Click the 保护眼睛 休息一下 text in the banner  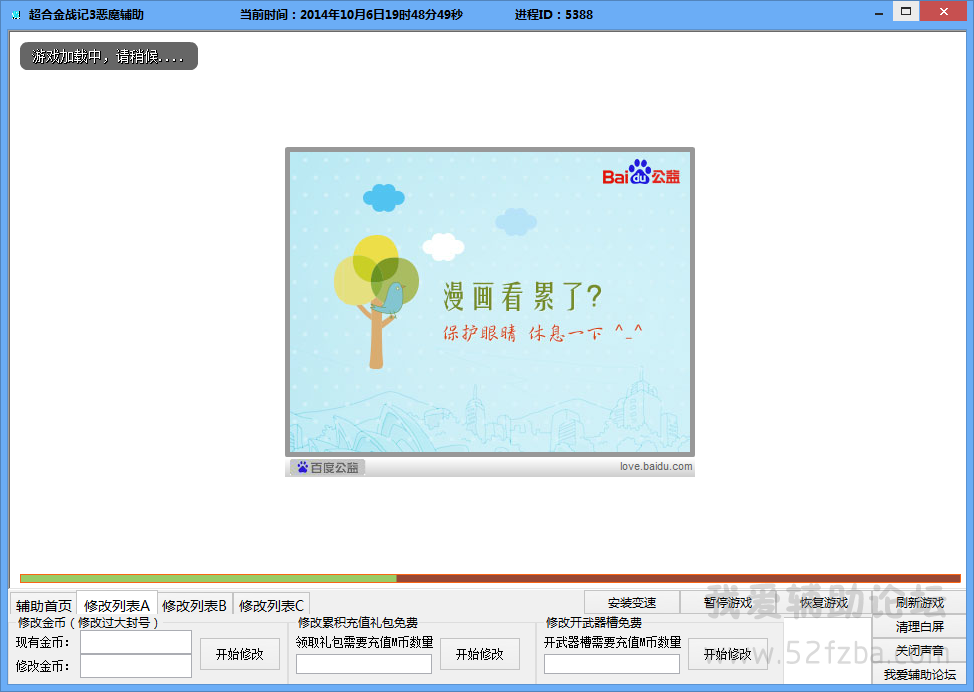point(542,332)
